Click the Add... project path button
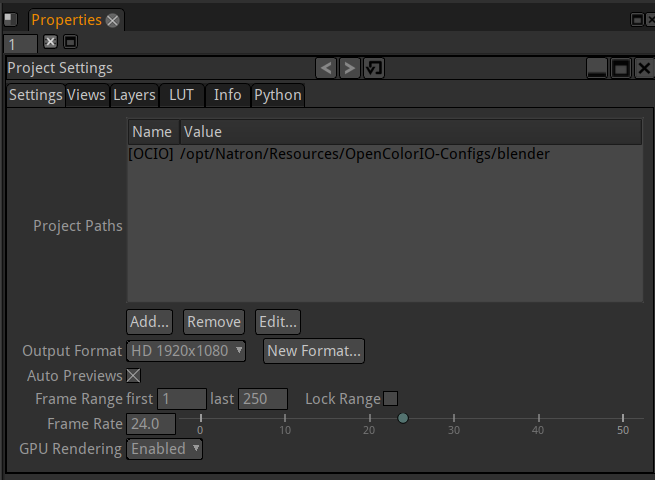655x480 pixels. pyautogui.click(x=150, y=321)
